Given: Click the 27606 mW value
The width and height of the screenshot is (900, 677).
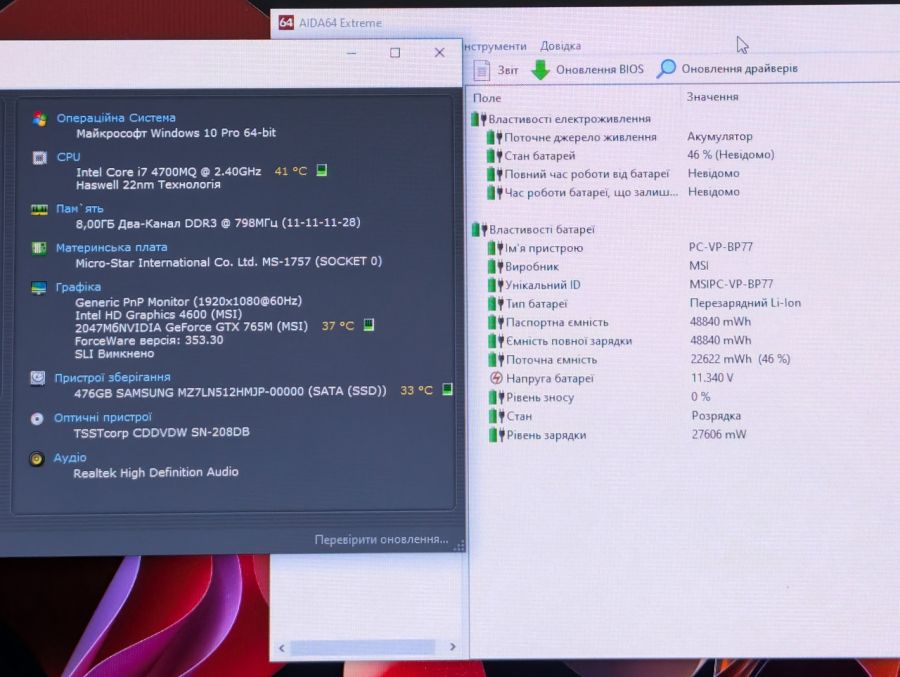Looking at the screenshot, I should click(x=719, y=434).
